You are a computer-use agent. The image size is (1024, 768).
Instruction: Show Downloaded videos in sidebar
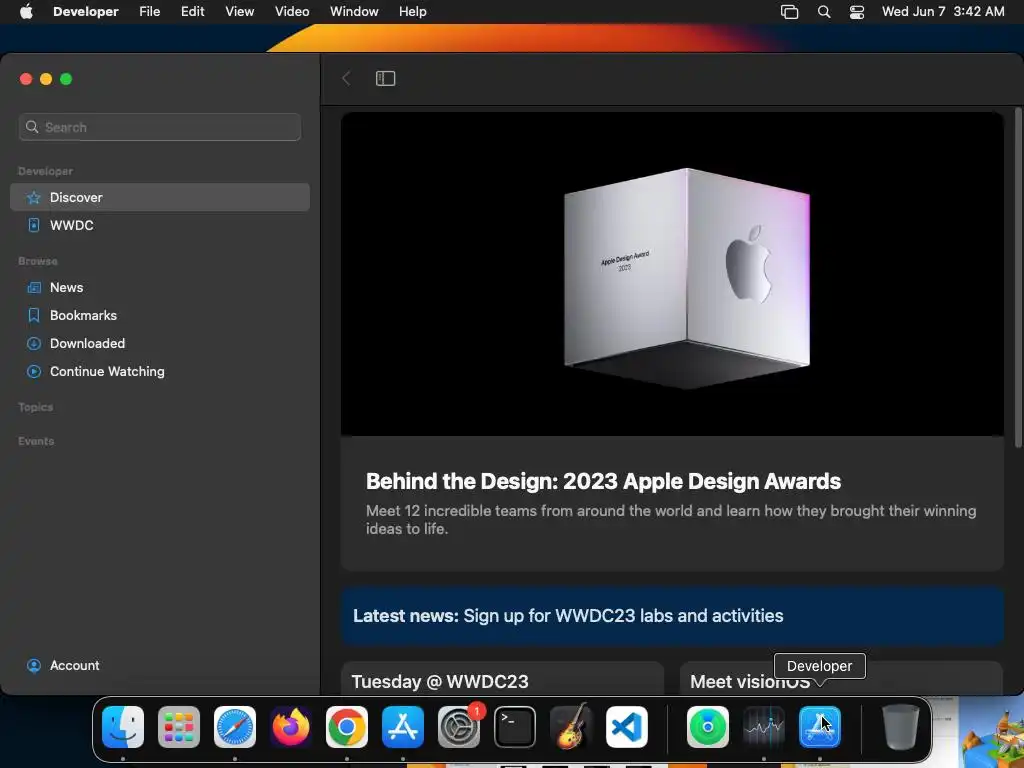pyautogui.click(x=160, y=344)
